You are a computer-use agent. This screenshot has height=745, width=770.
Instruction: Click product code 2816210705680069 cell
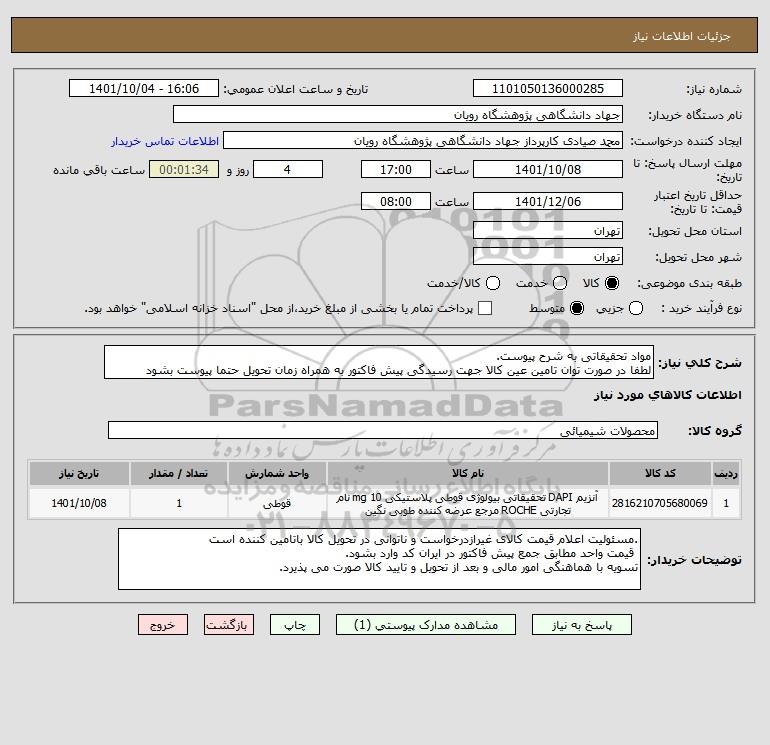point(660,503)
